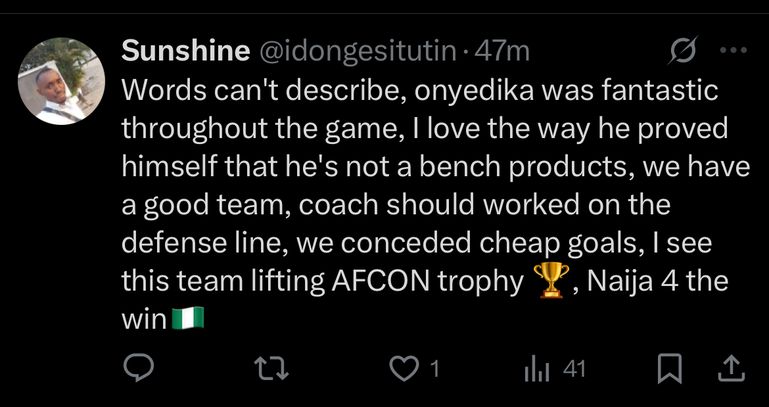This screenshot has width=769, height=407.
Task: Open the @idongesitutin handle link
Action: pos(357,49)
